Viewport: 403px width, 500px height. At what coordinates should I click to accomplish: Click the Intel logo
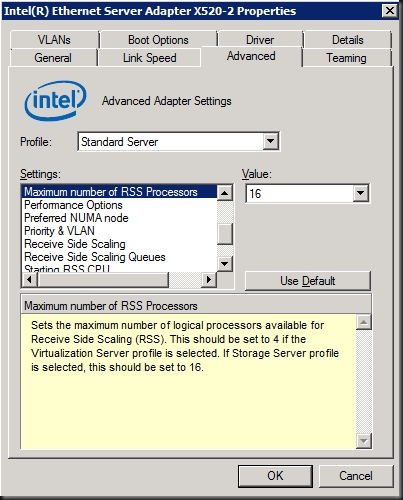point(55,101)
